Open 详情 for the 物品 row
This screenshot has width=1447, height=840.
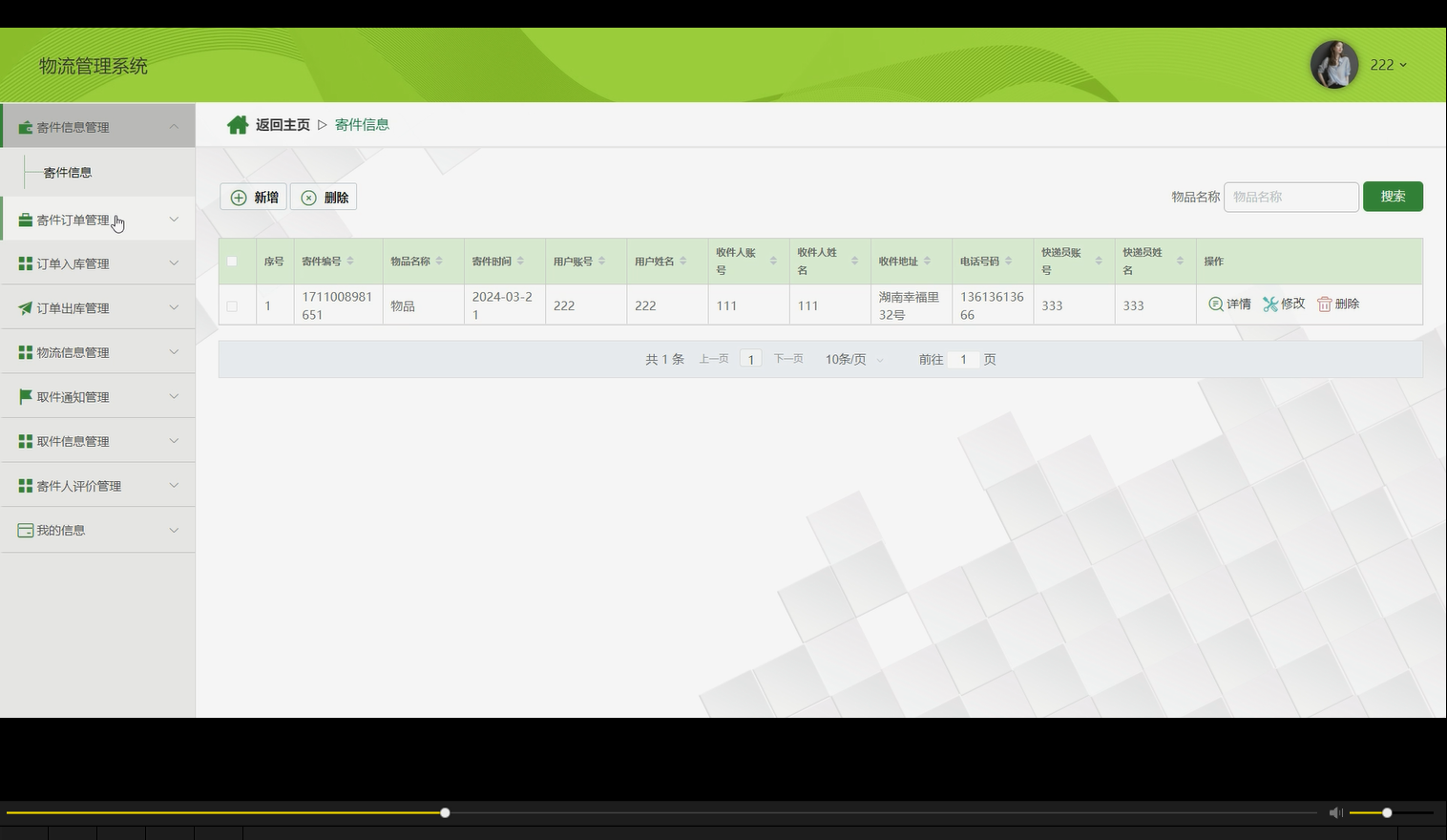(1229, 304)
